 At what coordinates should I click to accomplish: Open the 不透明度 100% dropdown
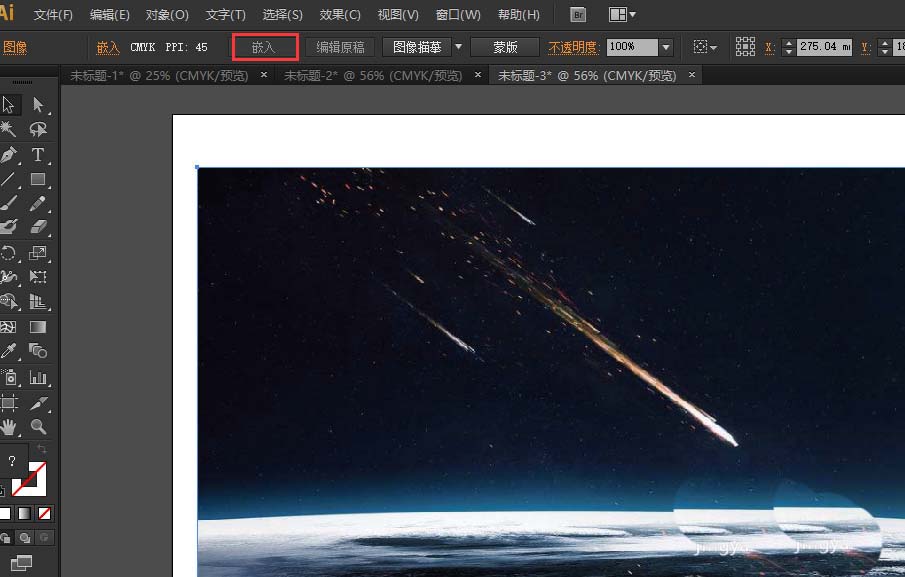(664, 47)
